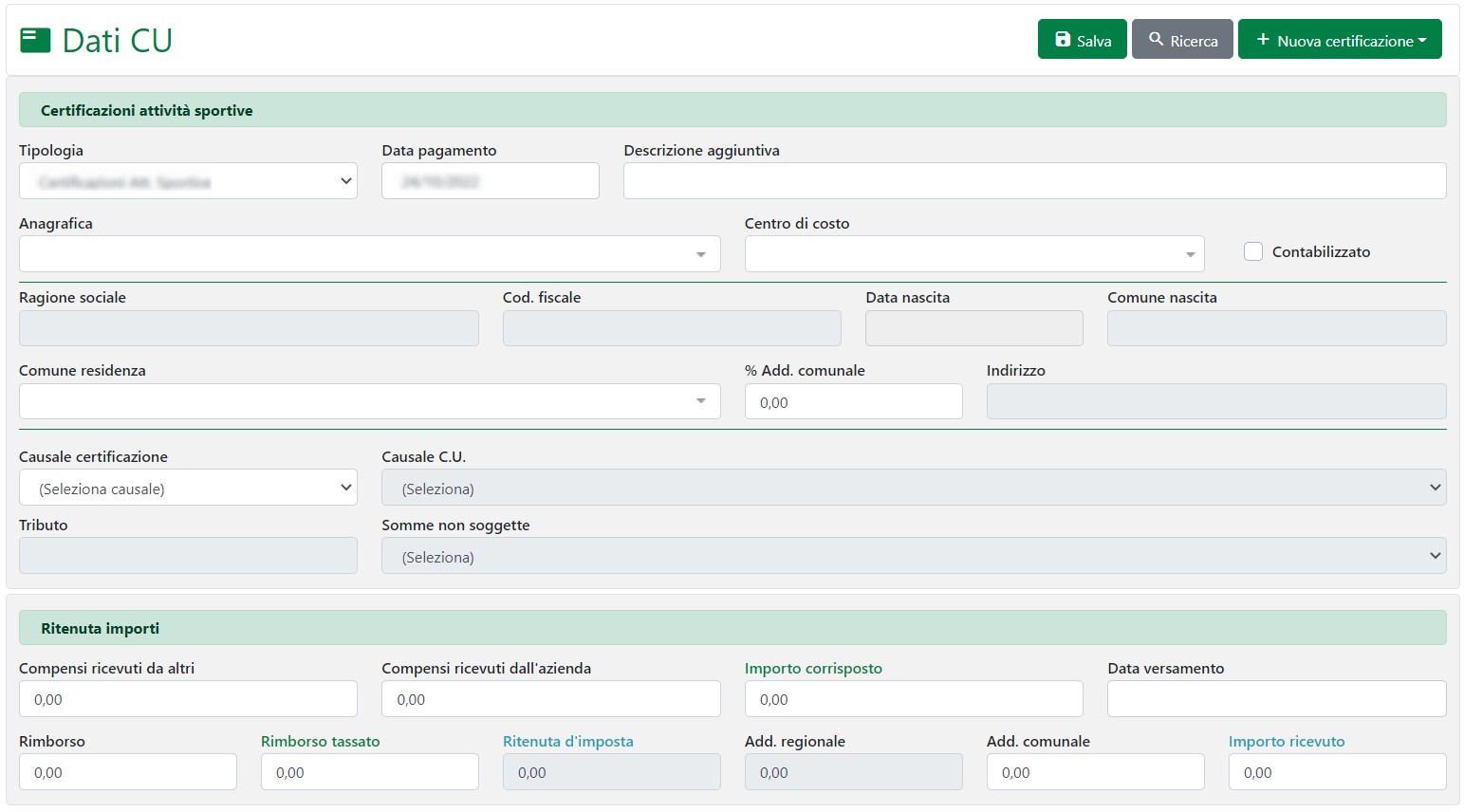Focus the Data pagamento field

pyautogui.click(x=490, y=181)
